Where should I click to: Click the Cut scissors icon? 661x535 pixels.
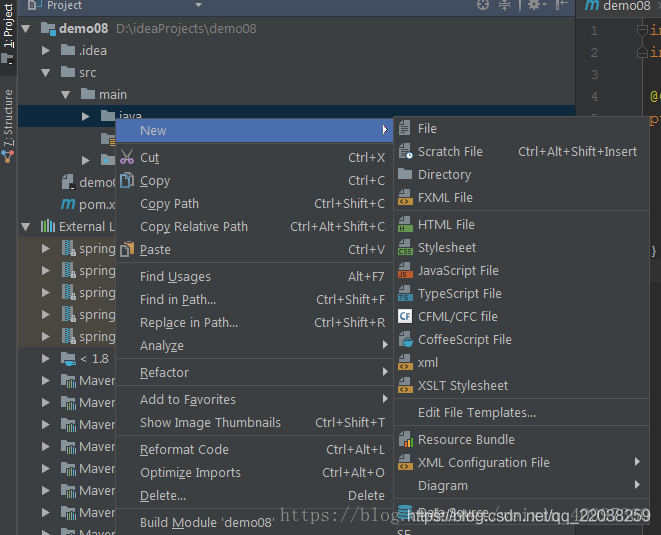[x=127, y=157]
